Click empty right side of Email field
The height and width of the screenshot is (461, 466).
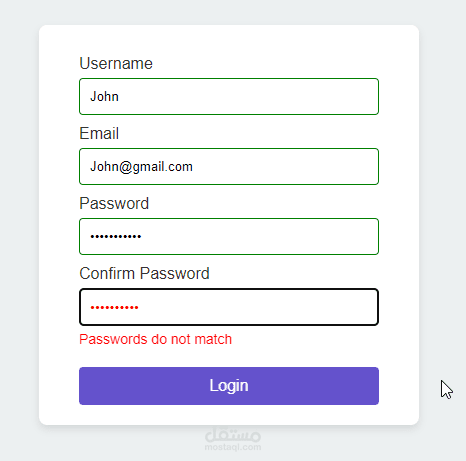coord(300,166)
